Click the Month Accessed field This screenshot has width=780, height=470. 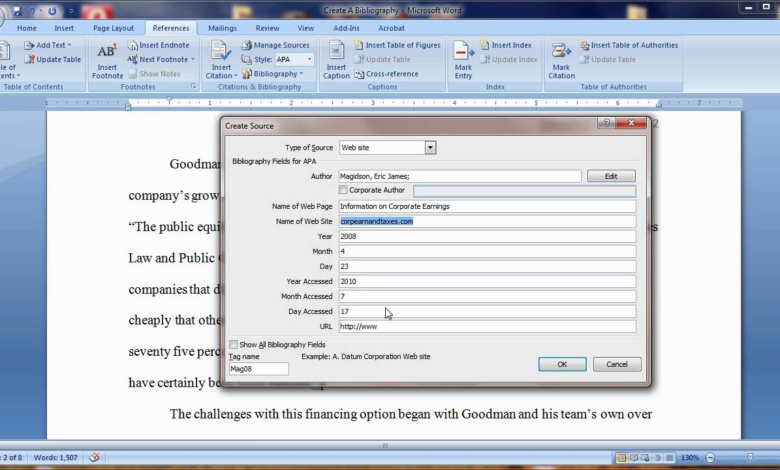(x=488, y=296)
